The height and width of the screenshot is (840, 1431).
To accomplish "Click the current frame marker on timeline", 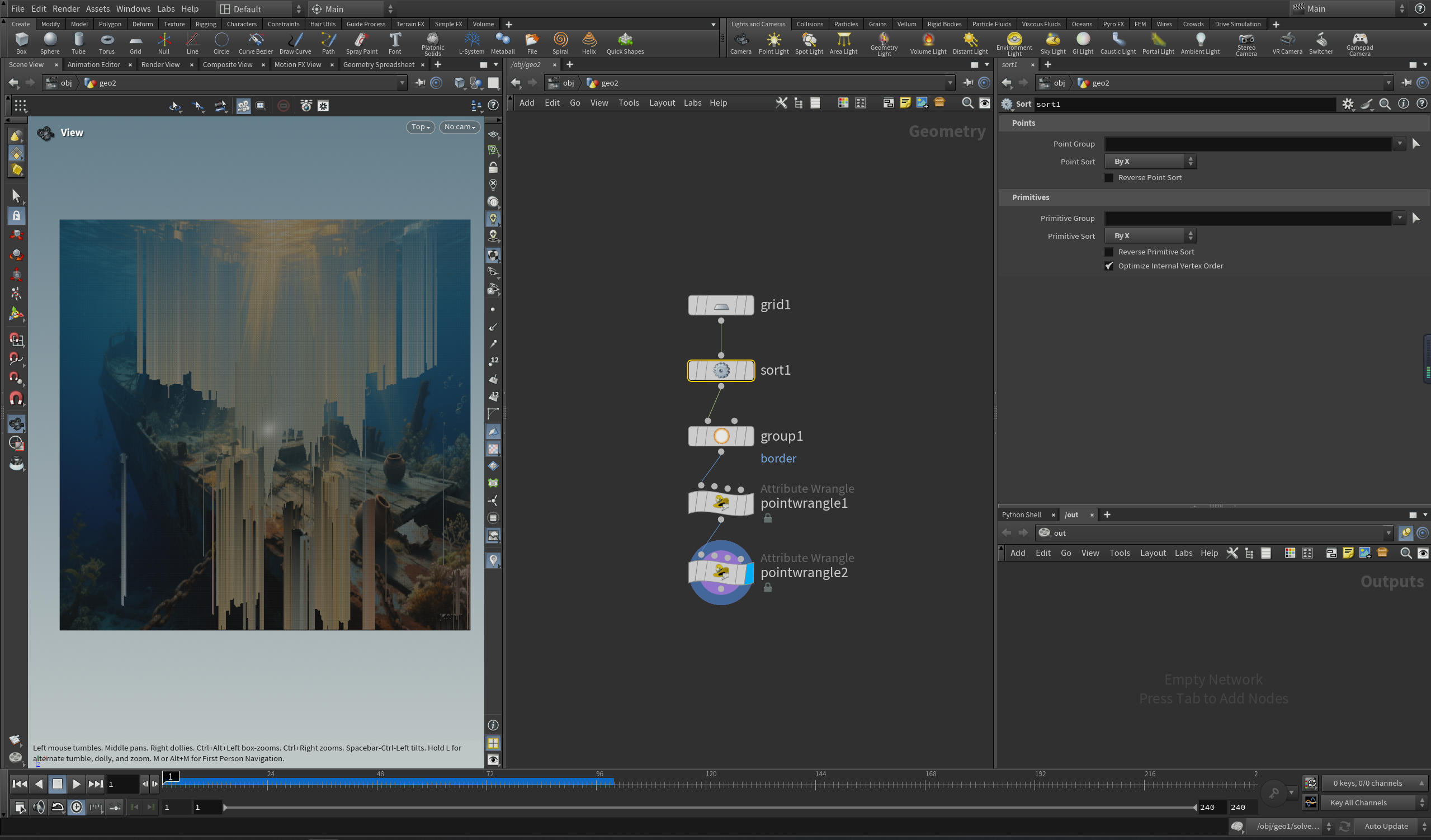I will [171, 776].
